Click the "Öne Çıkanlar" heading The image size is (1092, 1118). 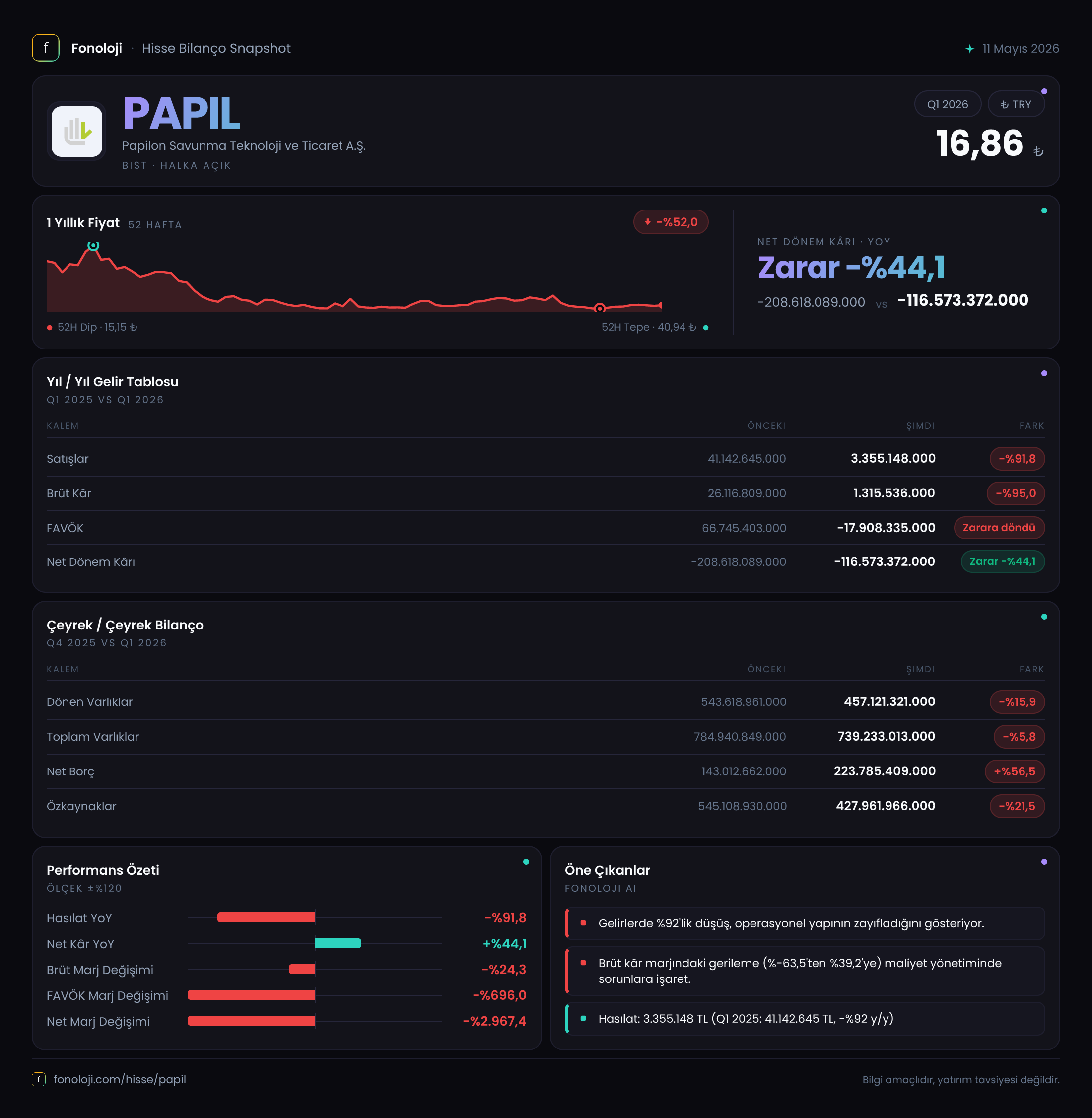tap(608, 870)
